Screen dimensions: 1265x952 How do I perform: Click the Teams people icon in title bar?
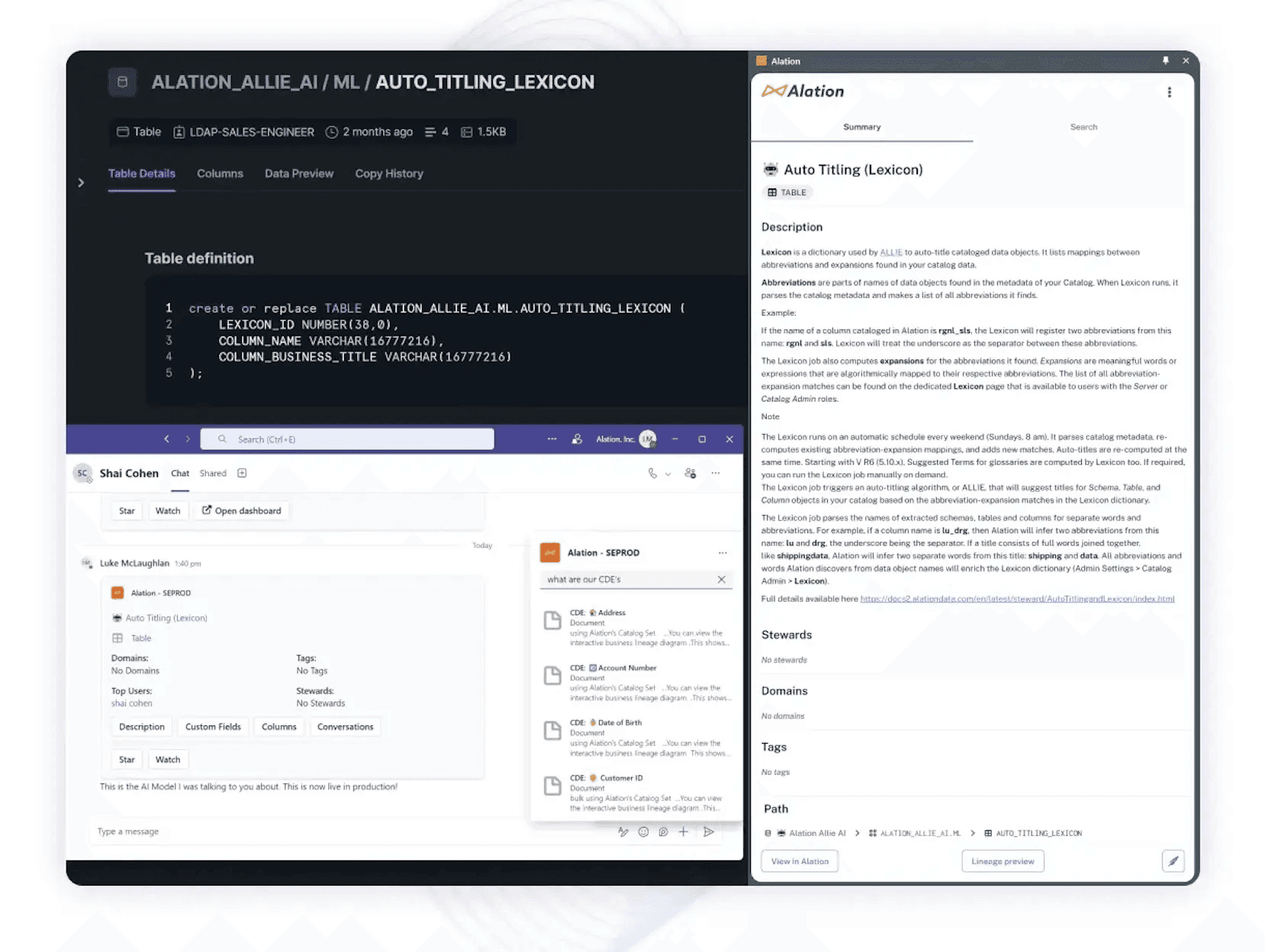(577, 439)
